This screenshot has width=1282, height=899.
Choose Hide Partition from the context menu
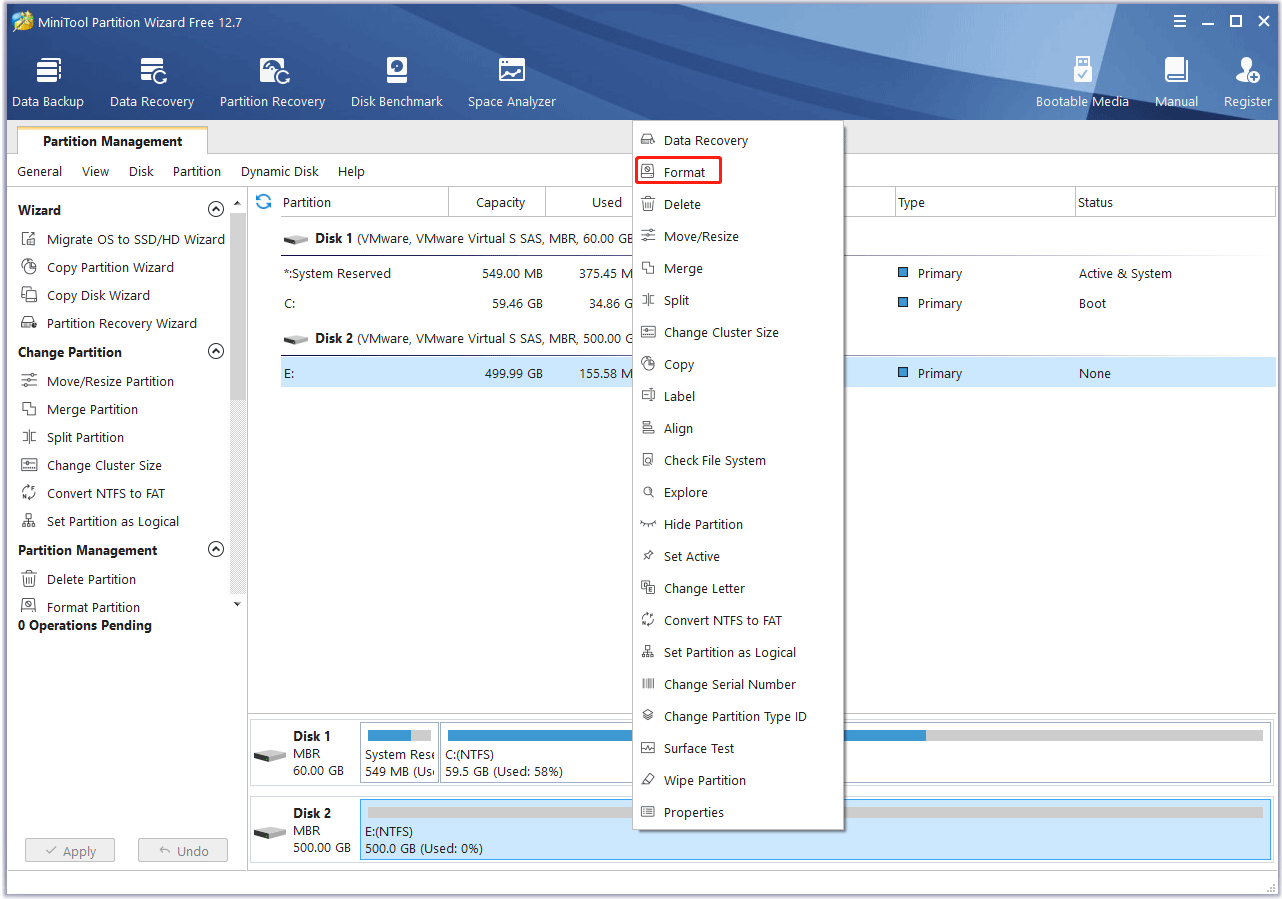[738, 524]
